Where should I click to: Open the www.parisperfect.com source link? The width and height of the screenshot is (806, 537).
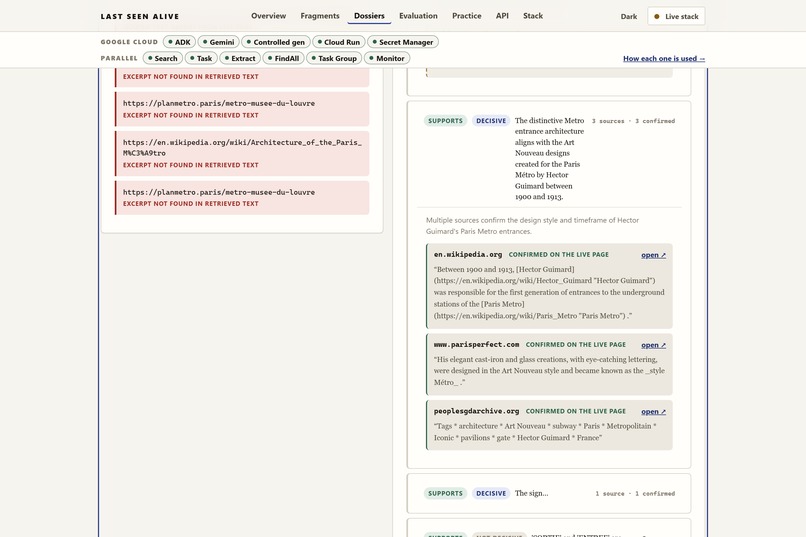[653, 345]
